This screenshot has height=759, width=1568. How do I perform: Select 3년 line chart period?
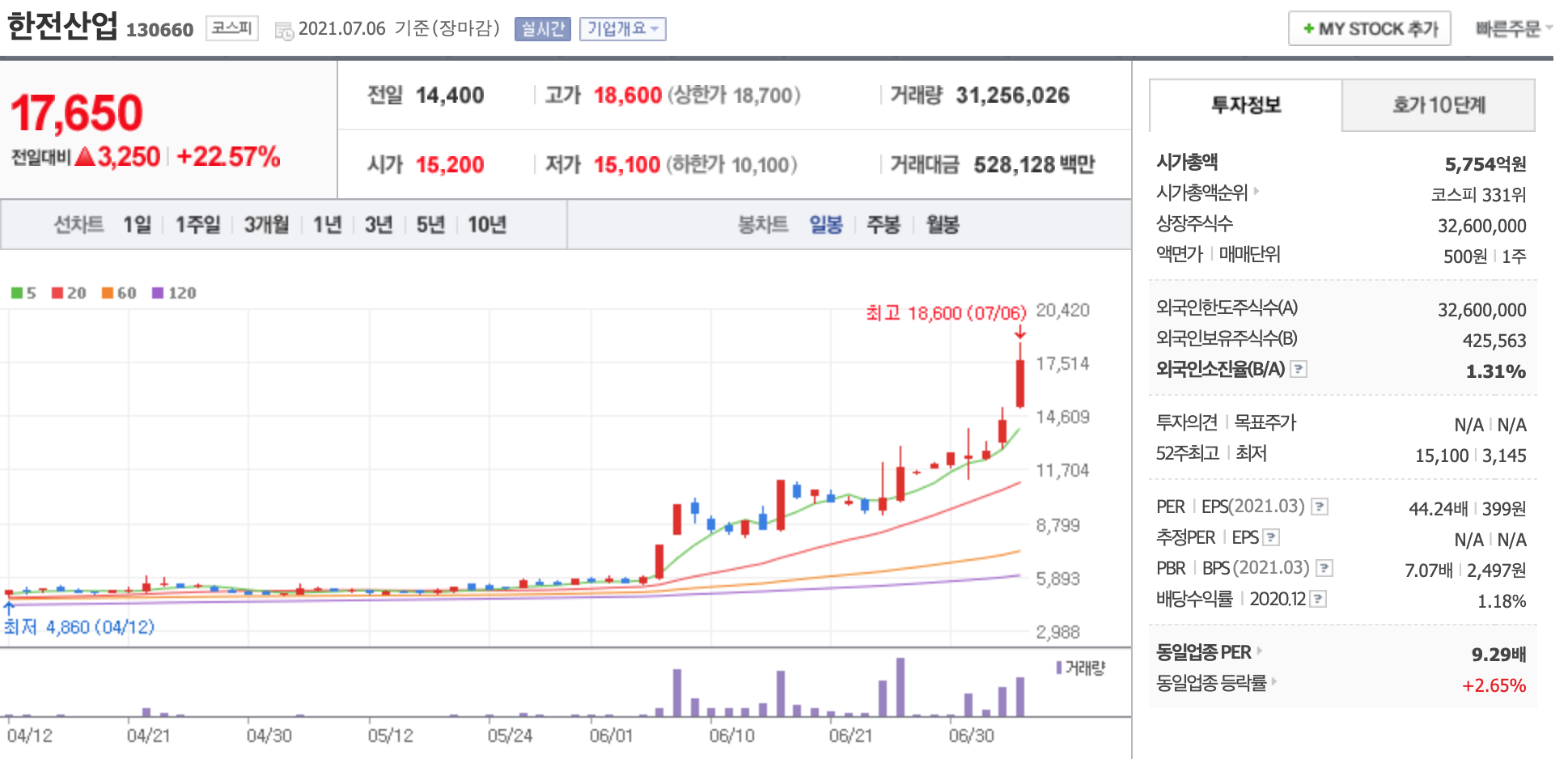(378, 225)
